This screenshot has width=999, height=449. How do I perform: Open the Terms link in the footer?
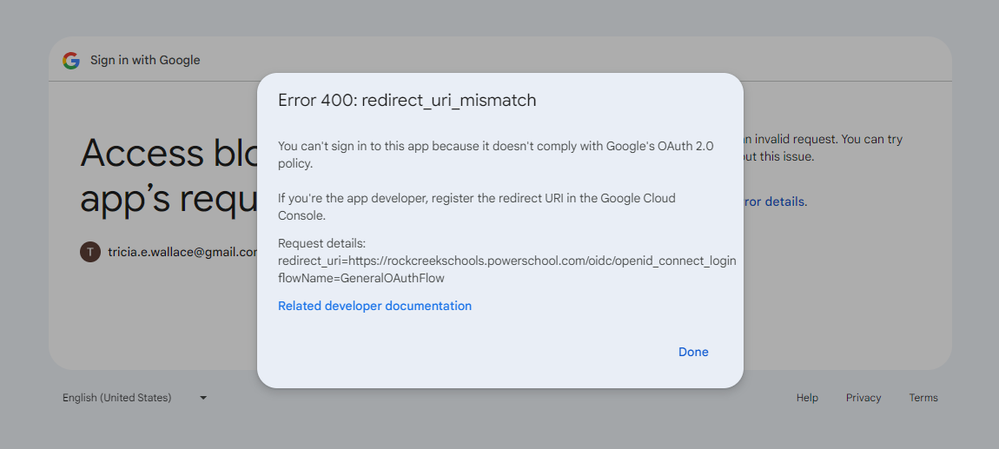pos(923,398)
